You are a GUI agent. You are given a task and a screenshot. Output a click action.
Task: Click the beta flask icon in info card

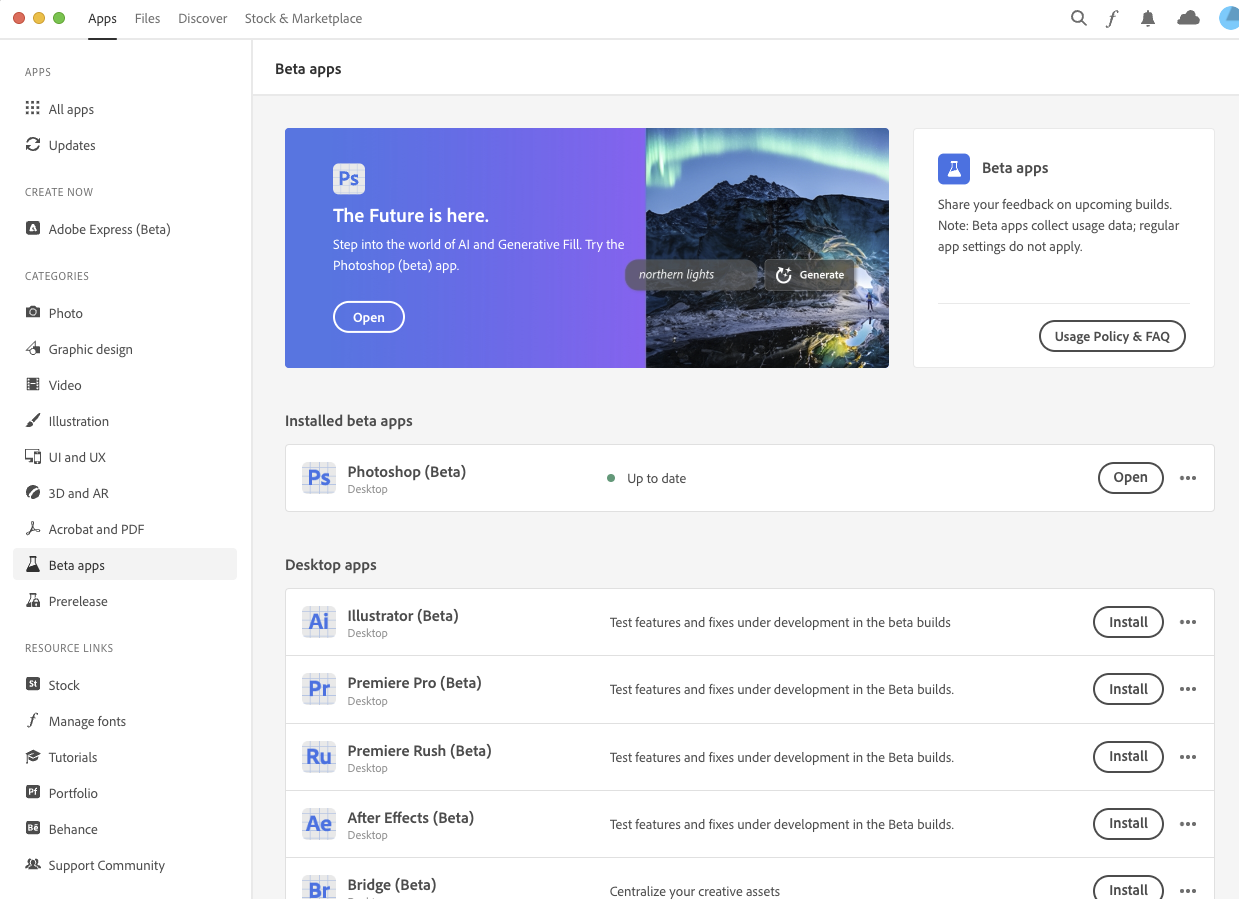click(954, 169)
